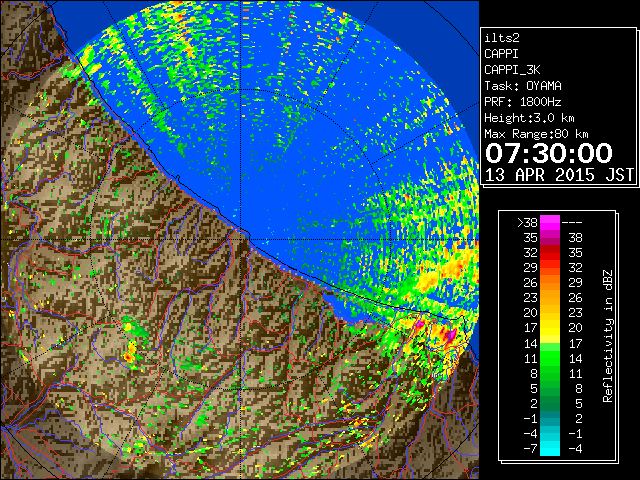Click the magenta storm cell over the peninsula

click(450, 335)
